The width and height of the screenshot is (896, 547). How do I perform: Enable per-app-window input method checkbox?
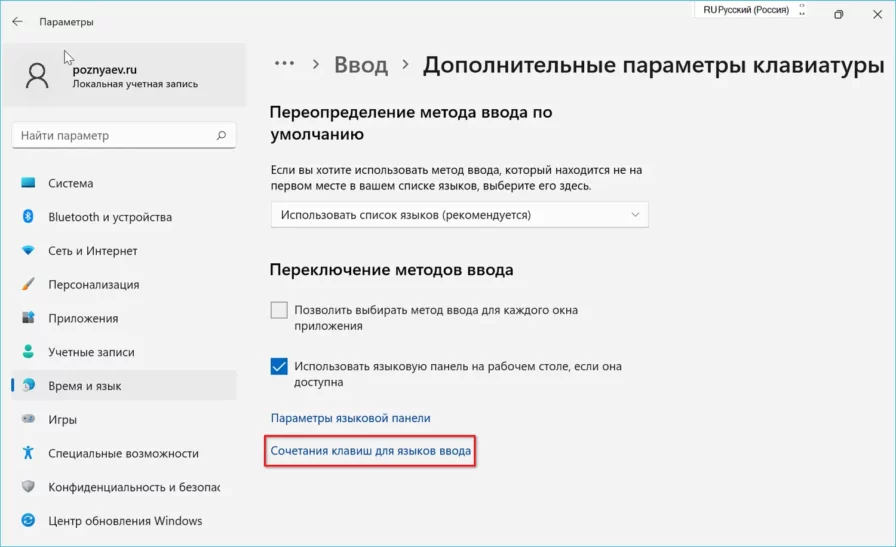pyautogui.click(x=279, y=310)
